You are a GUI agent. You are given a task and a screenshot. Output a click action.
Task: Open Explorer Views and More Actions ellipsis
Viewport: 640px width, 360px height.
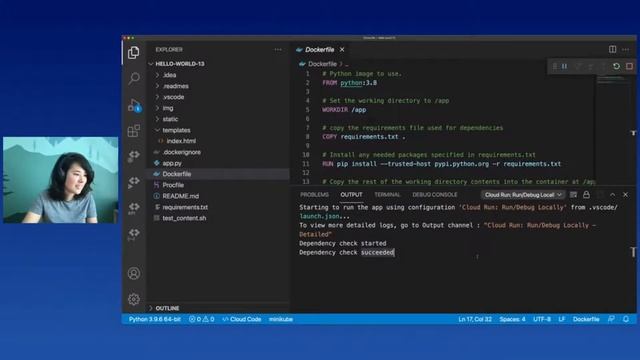[x=278, y=49]
